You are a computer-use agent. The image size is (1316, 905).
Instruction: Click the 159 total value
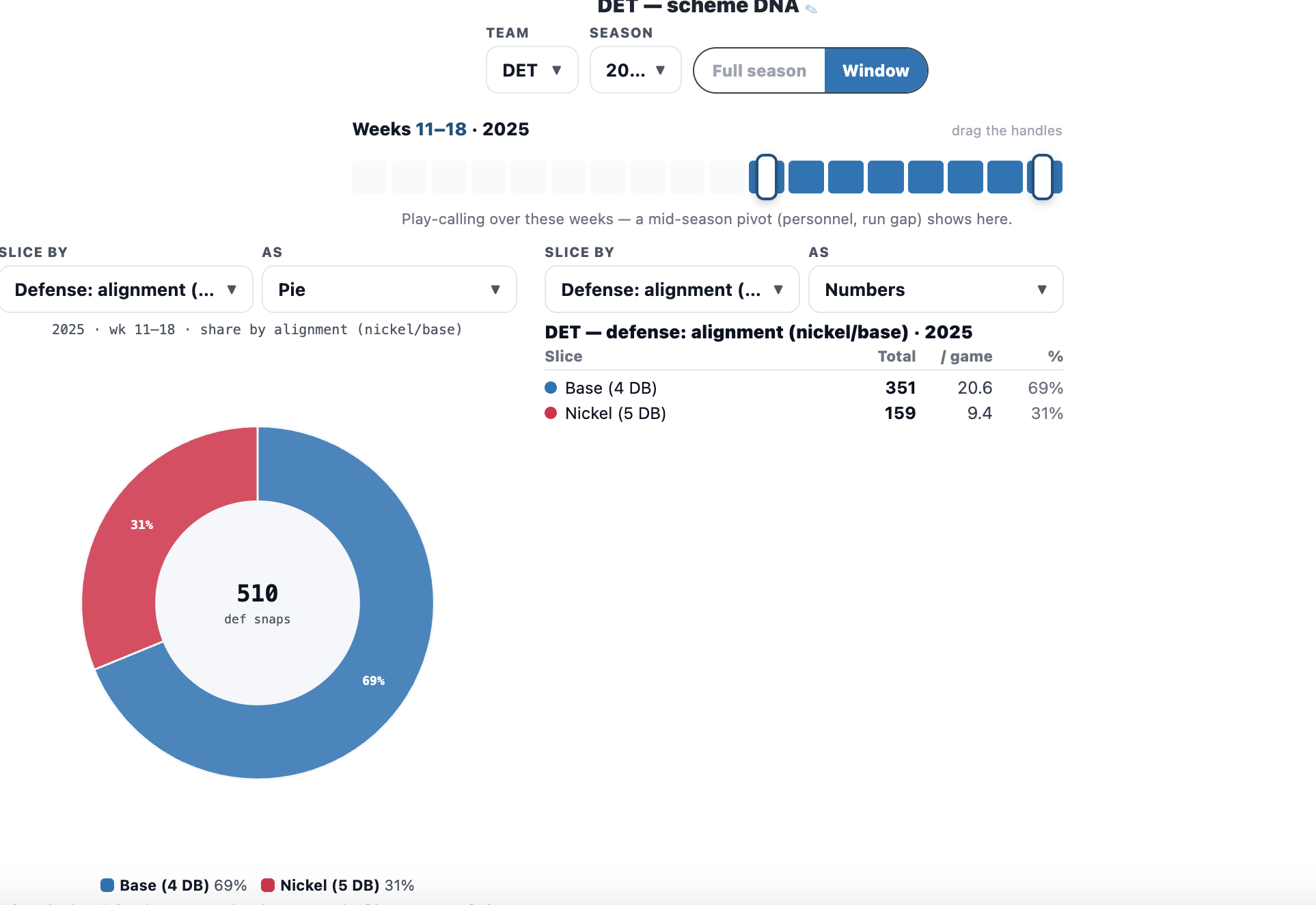pyautogui.click(x=901, y=414)
